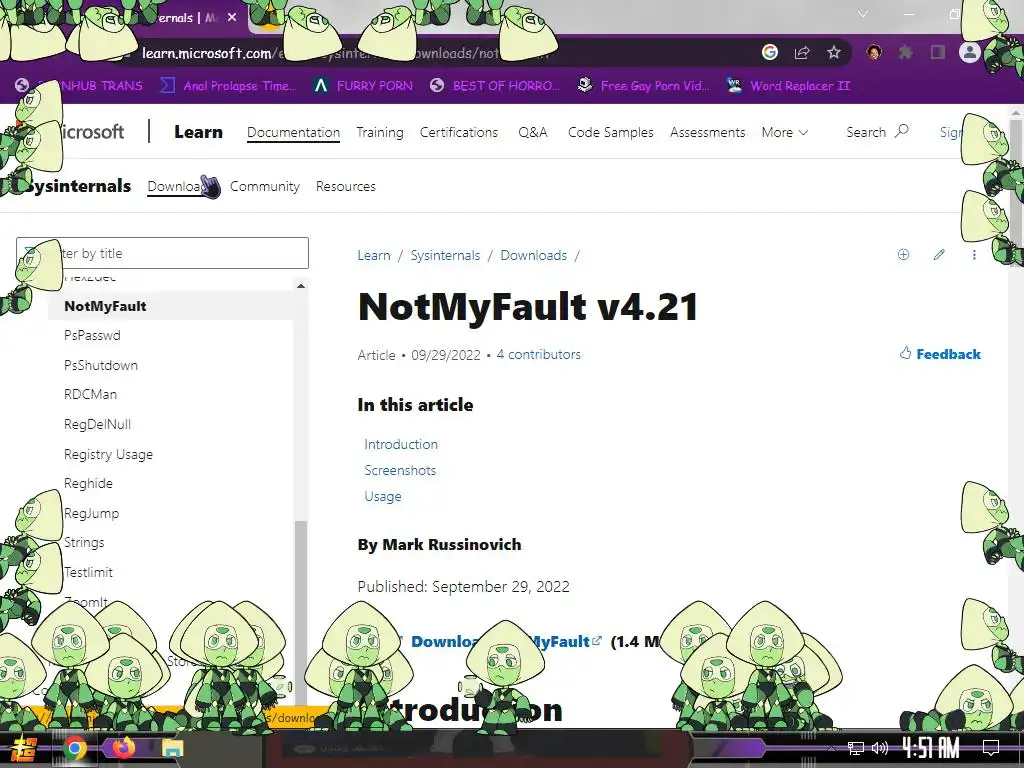Open the Chrome extensions puzzle icon
The height and width of the screenshot is (768, 1024).
(906, 52)
